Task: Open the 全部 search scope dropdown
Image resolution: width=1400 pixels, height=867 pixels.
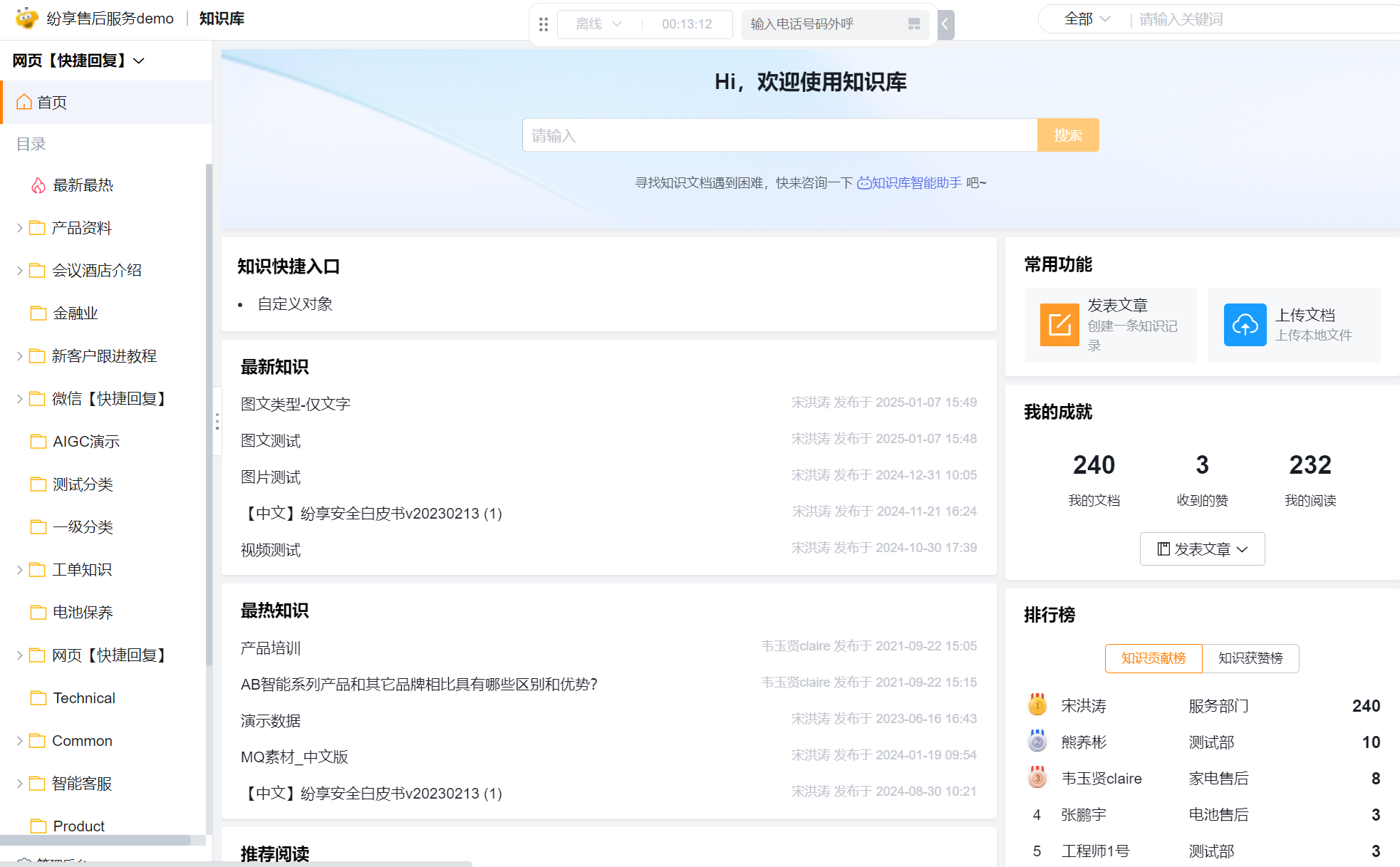Action: point(1087,19)
